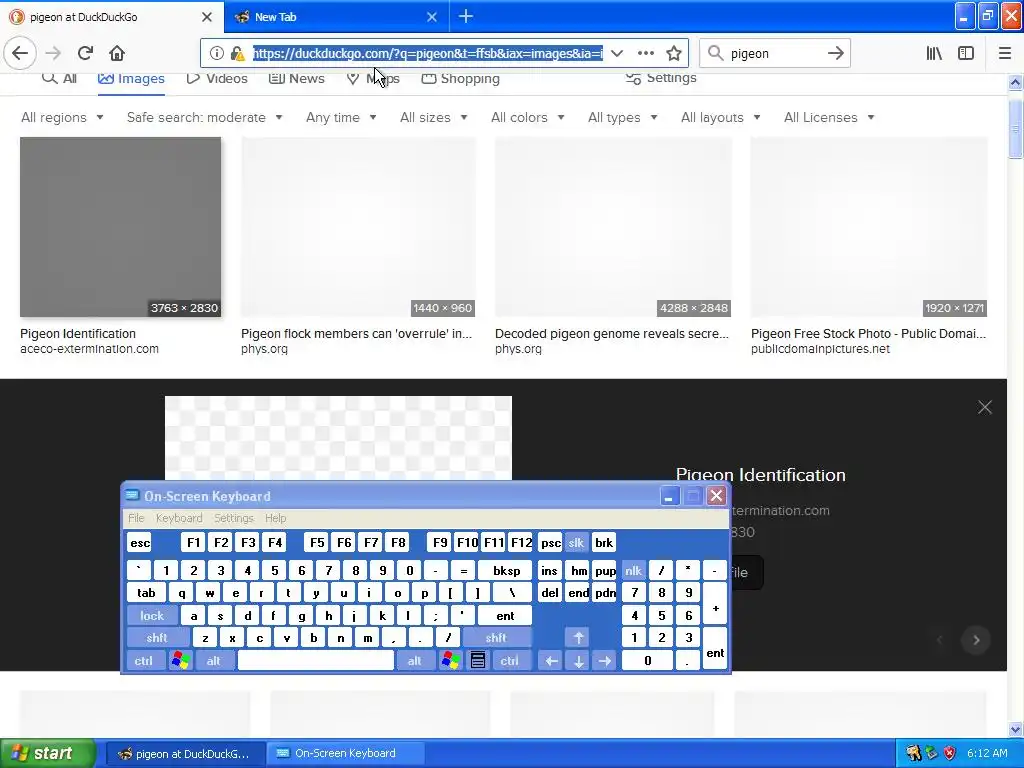Image resolution: width=1024 pixels, height=768 pixels.
Task: Toggle the right ctrl key
Action: (509, 661)
